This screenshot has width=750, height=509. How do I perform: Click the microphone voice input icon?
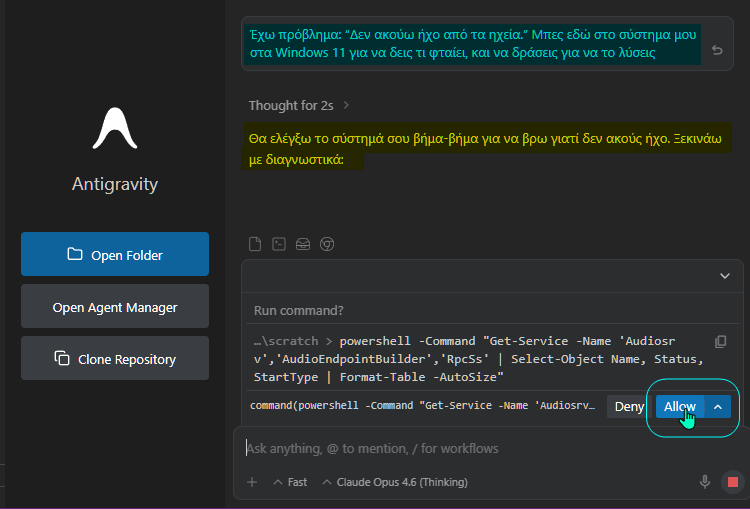705,482
